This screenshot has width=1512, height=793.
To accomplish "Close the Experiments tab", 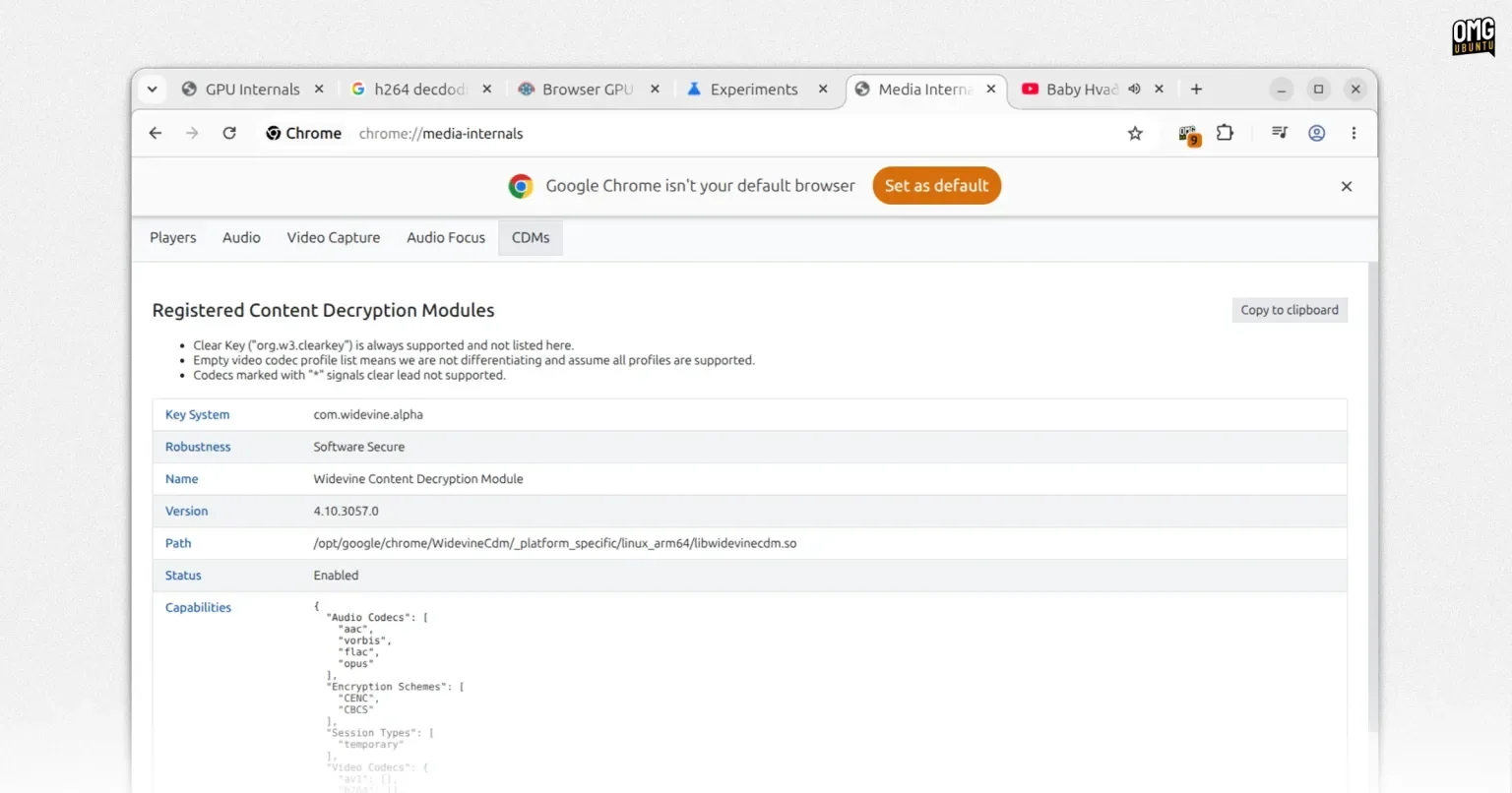I will point(823,89).
